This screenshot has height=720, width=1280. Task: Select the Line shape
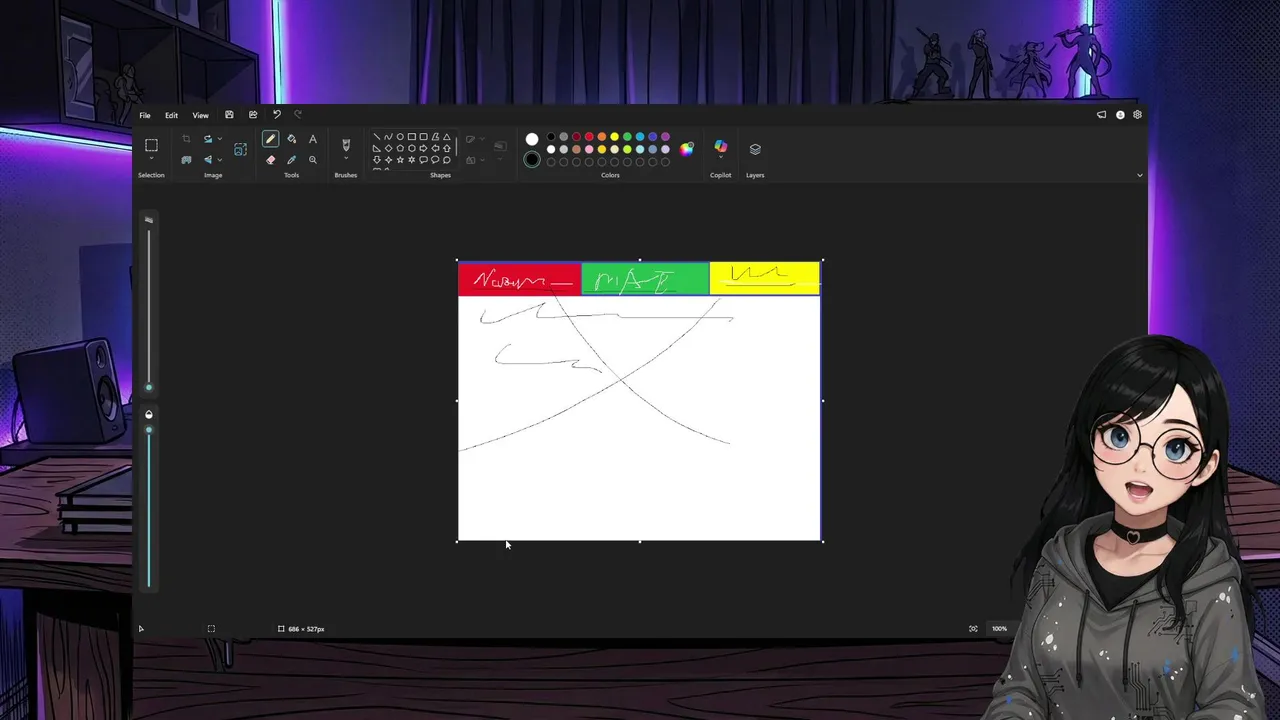coord(377,137)
